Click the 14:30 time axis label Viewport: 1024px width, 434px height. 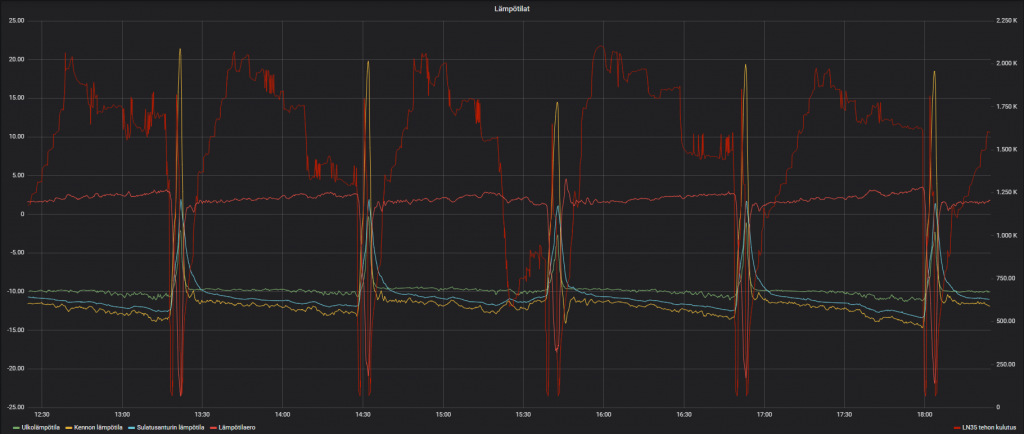362,414
